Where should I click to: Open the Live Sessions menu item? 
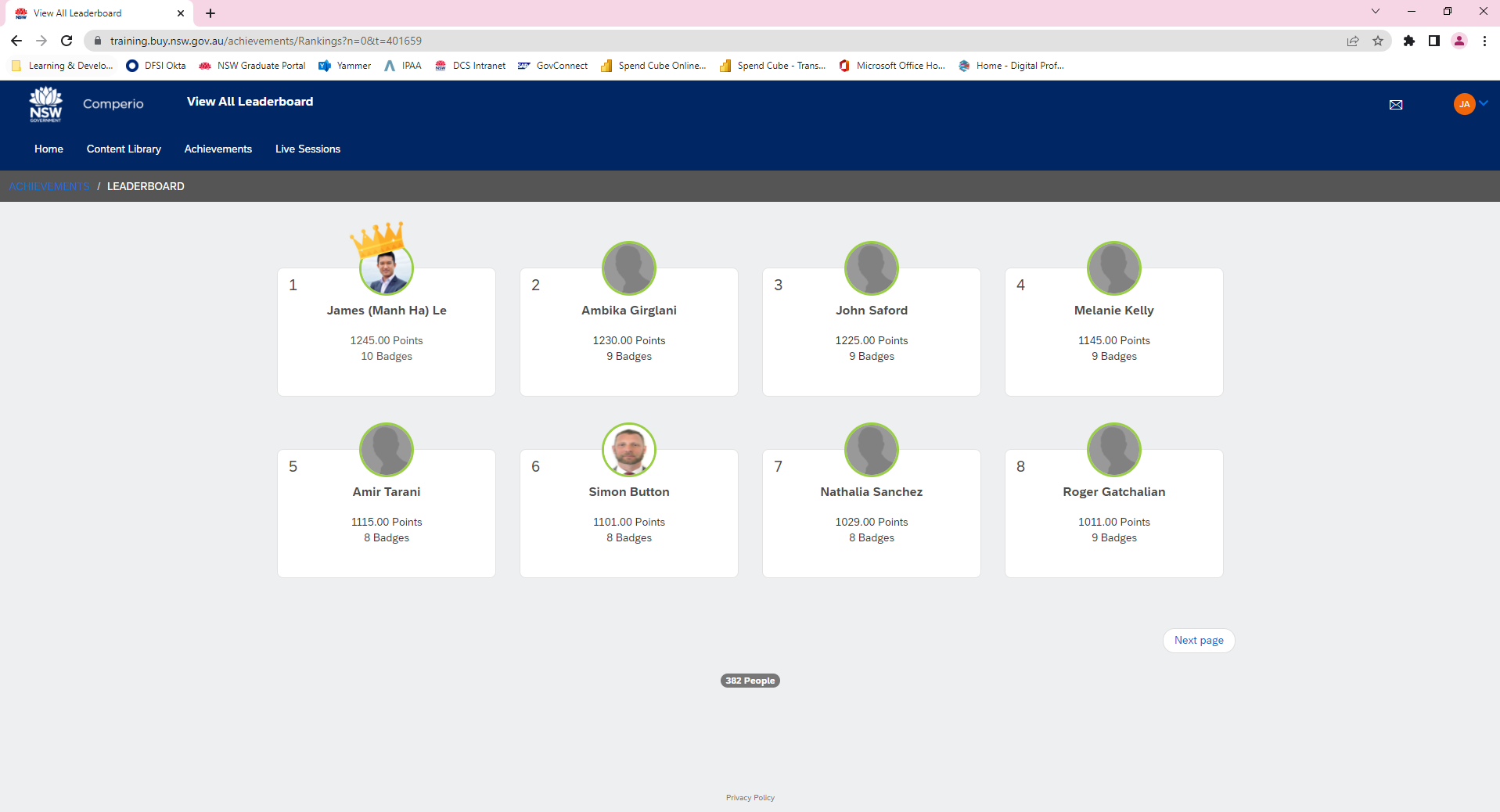pyautogui.click(x=308, y=149)
